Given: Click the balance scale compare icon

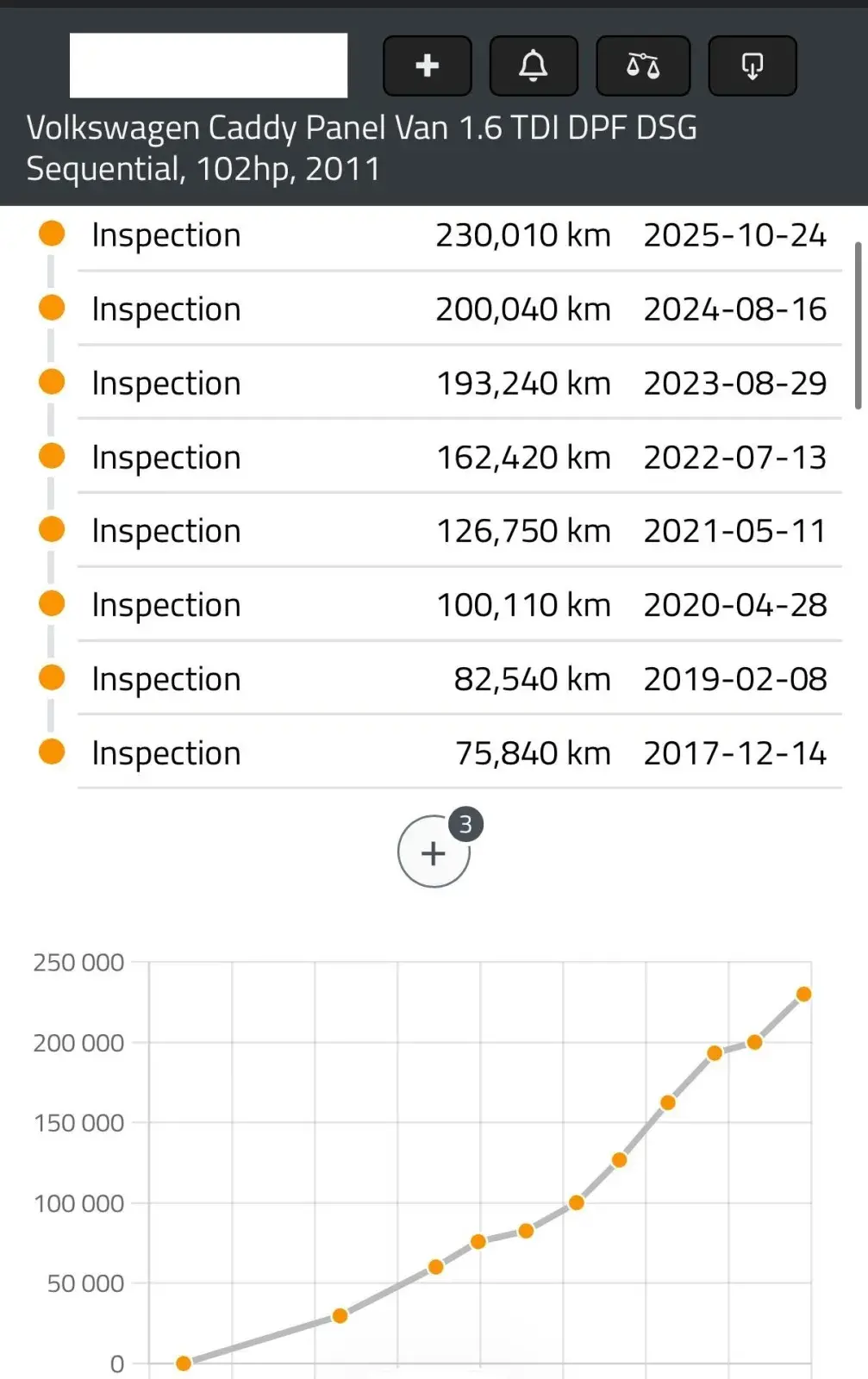Looking at the screenshot, I should (x=643, y=66).
